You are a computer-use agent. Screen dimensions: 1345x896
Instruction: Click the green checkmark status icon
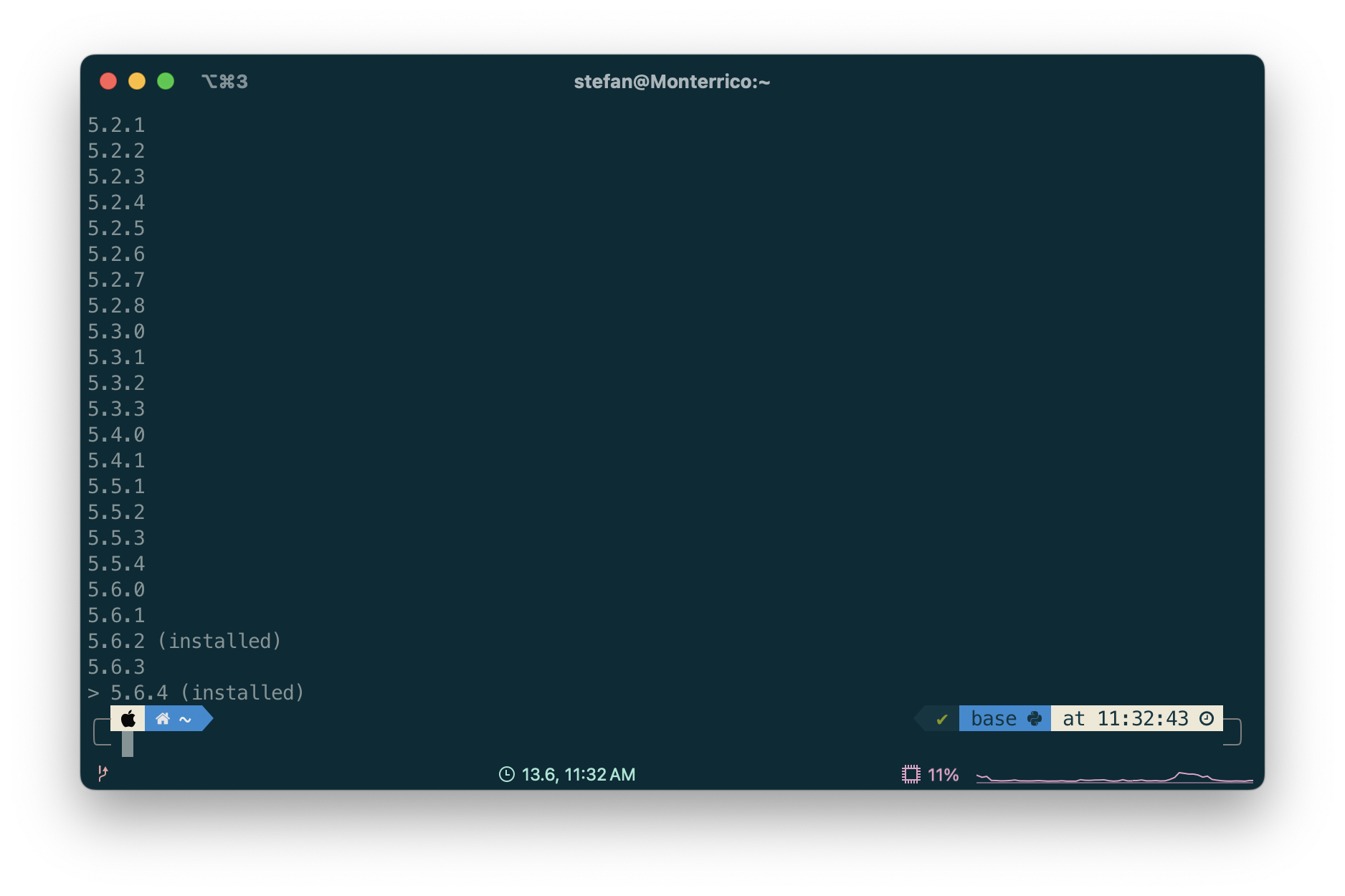(942, 719)
